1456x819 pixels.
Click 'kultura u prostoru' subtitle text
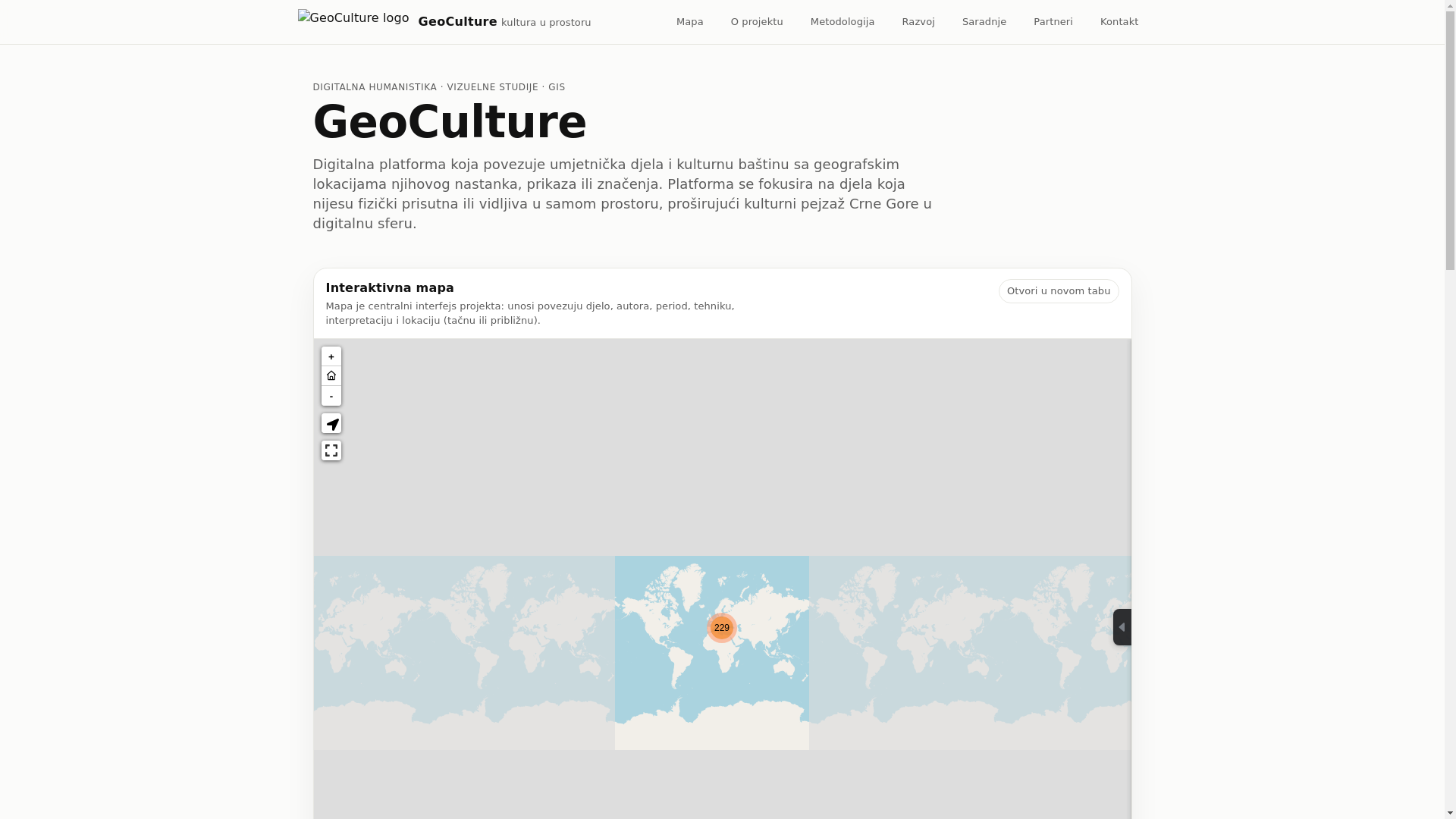click(x=546, y=23)
